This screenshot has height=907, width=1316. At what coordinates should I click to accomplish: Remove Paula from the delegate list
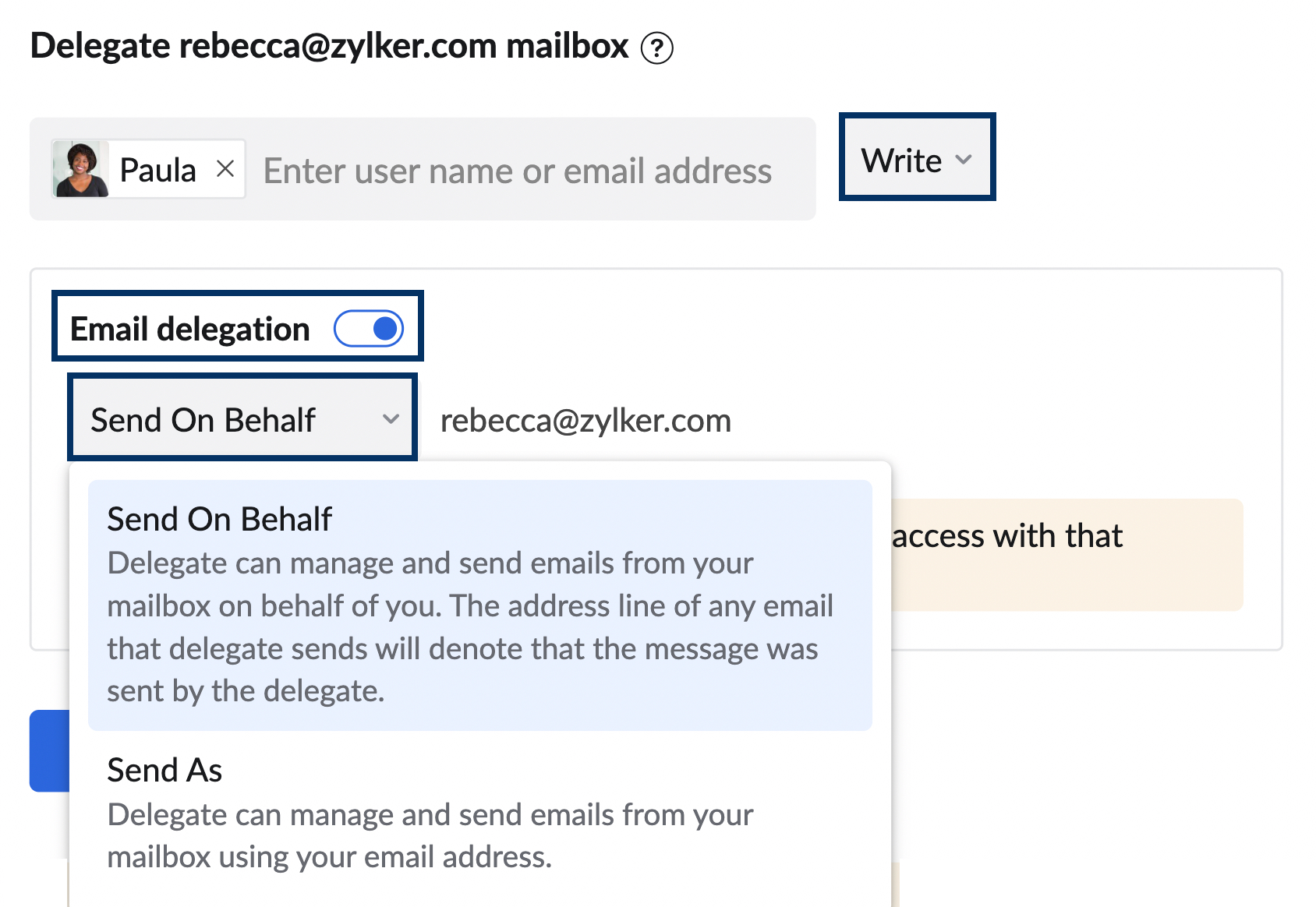pos(225,168)
